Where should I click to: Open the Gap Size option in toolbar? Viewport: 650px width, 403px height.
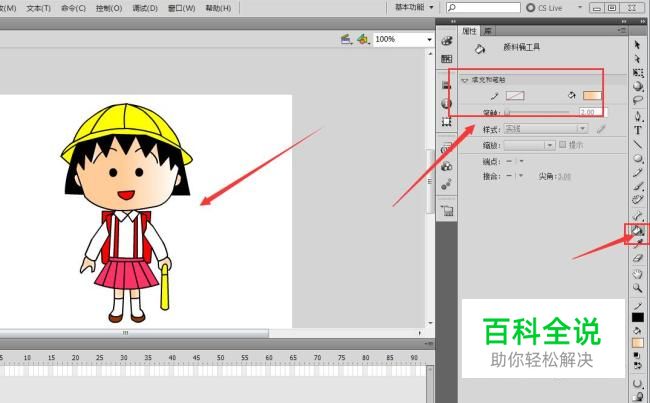(x=638, y=383)
